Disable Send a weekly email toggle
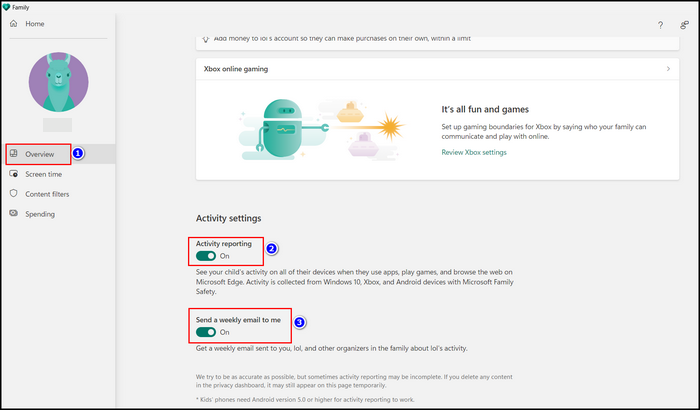 coord(206,332)
